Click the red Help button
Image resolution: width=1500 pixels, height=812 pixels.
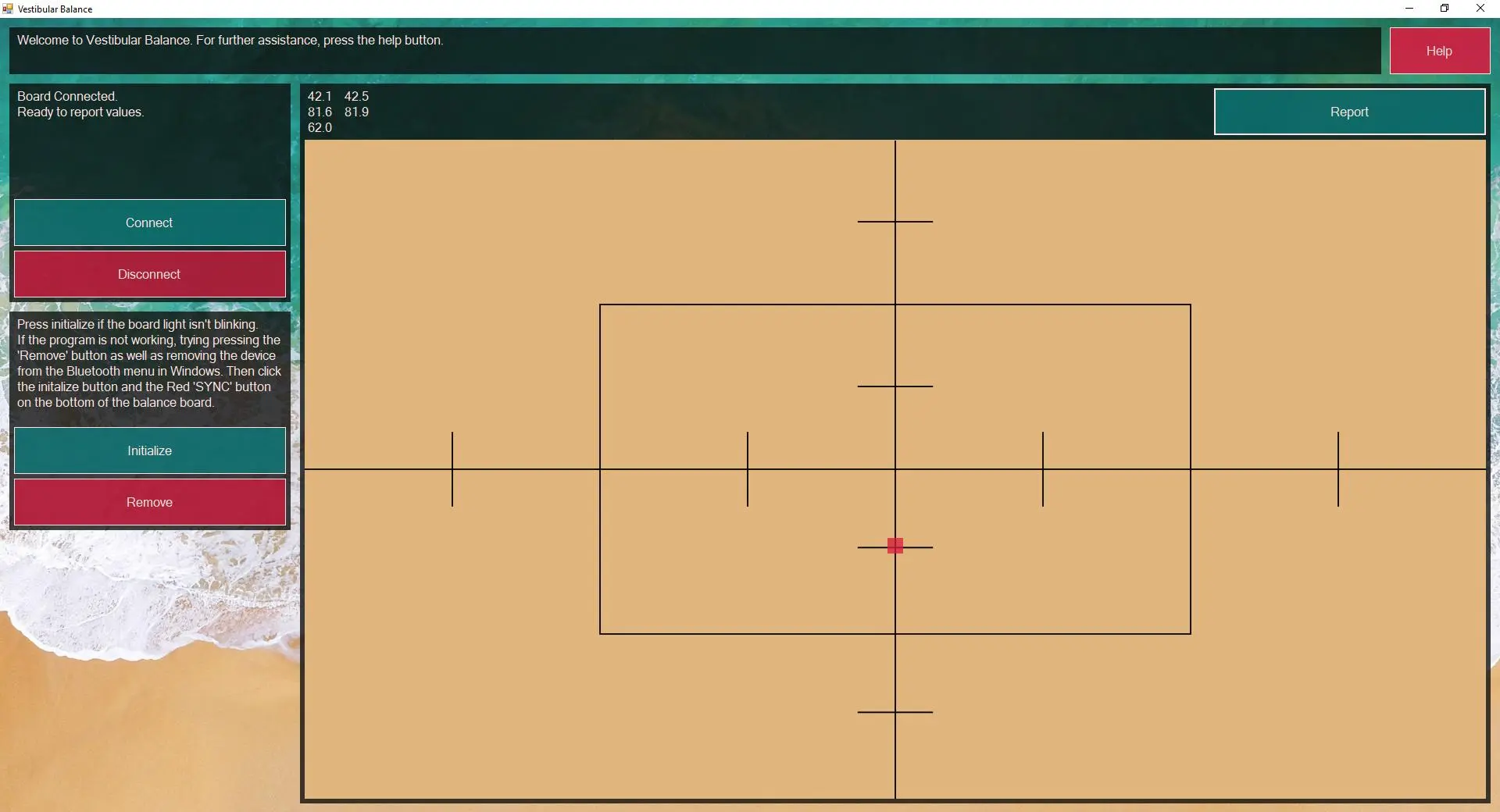point(1438,51)
